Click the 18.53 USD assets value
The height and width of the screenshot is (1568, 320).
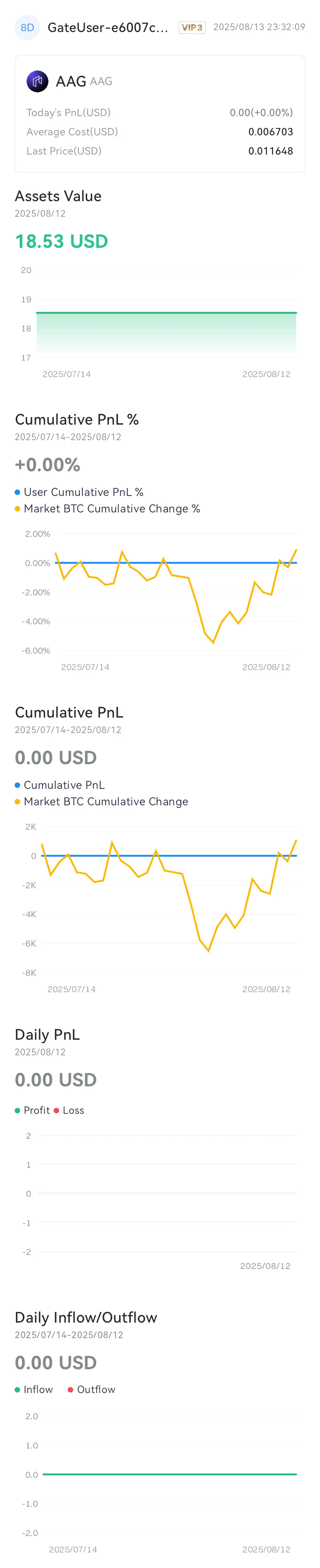tap(62, 241)
